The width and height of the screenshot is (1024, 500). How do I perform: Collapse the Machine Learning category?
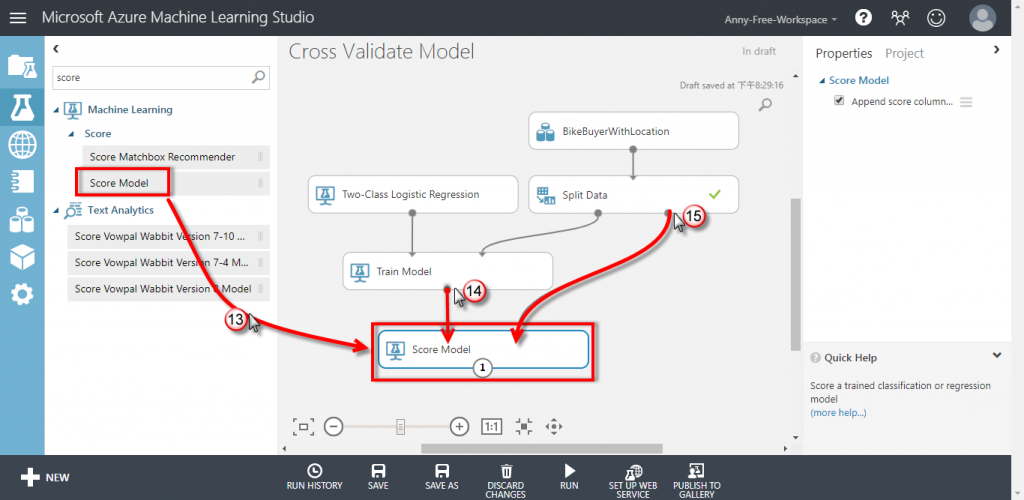[57, 110]
